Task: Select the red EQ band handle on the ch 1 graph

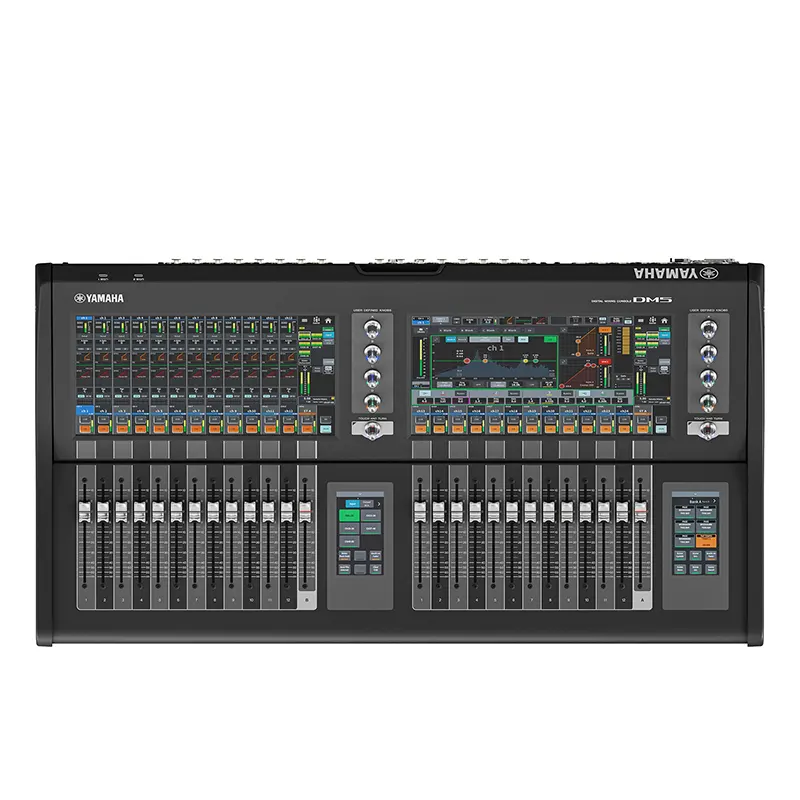Action: (467, 361)
